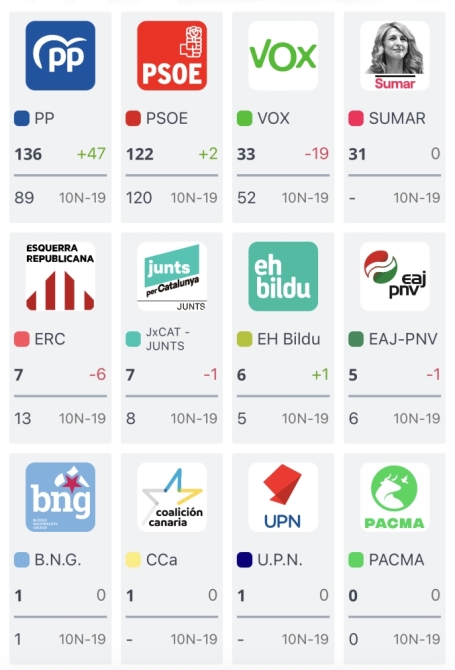Image resolution: width=455 pixels, height=670 pixels.
Task: Select the Coalición Canaria logo
Action: 172,497
